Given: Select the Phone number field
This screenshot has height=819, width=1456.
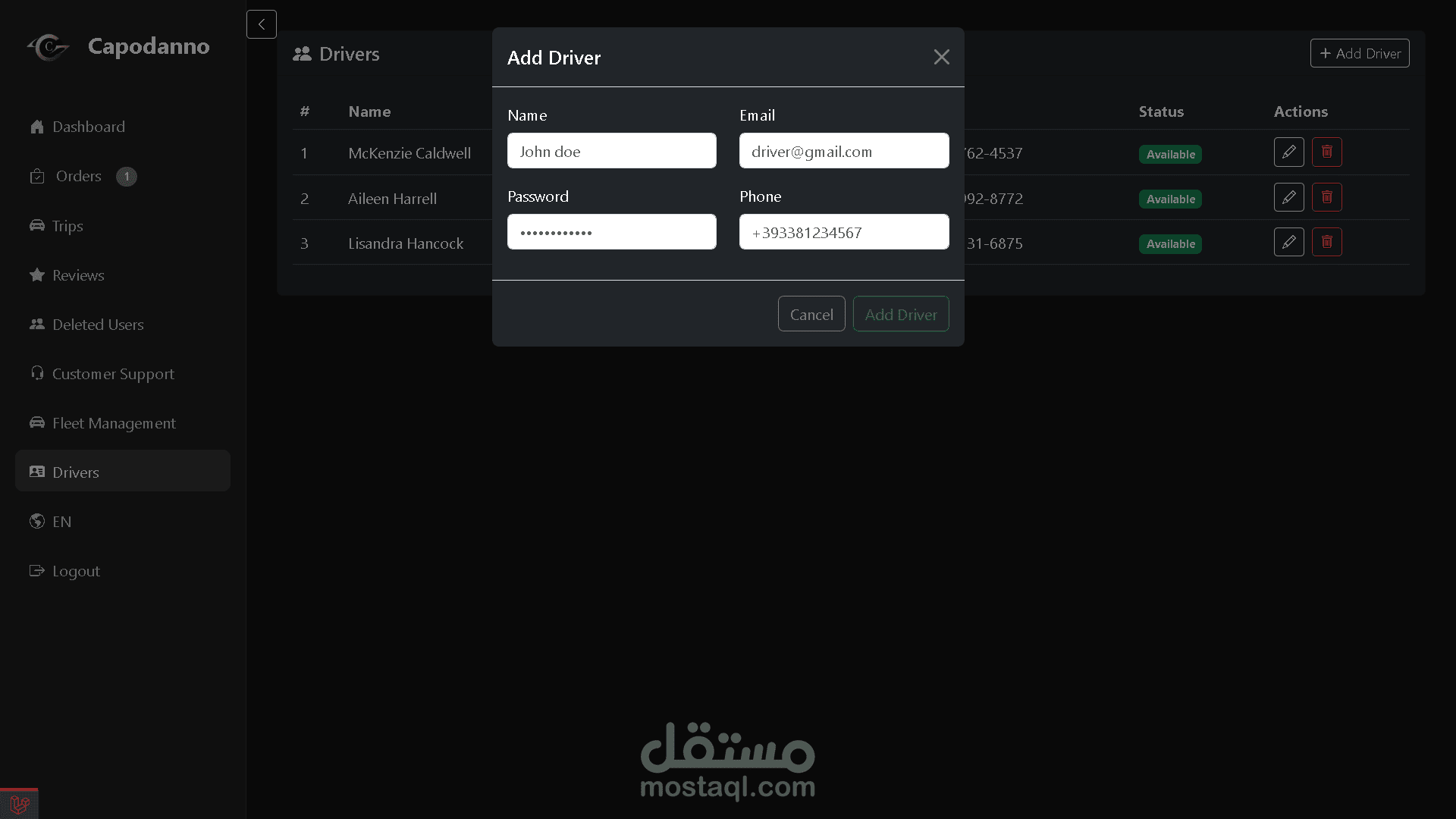Looking at the screenshot, I should click(843, 232).
